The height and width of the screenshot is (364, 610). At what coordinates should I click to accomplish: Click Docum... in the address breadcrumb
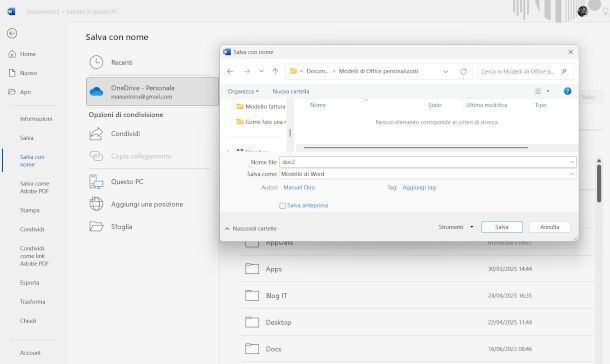click(x=317, y=71)
